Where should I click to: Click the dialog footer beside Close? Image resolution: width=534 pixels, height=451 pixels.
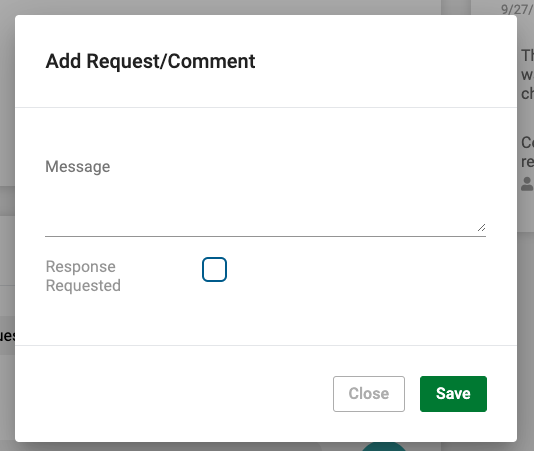170,394
